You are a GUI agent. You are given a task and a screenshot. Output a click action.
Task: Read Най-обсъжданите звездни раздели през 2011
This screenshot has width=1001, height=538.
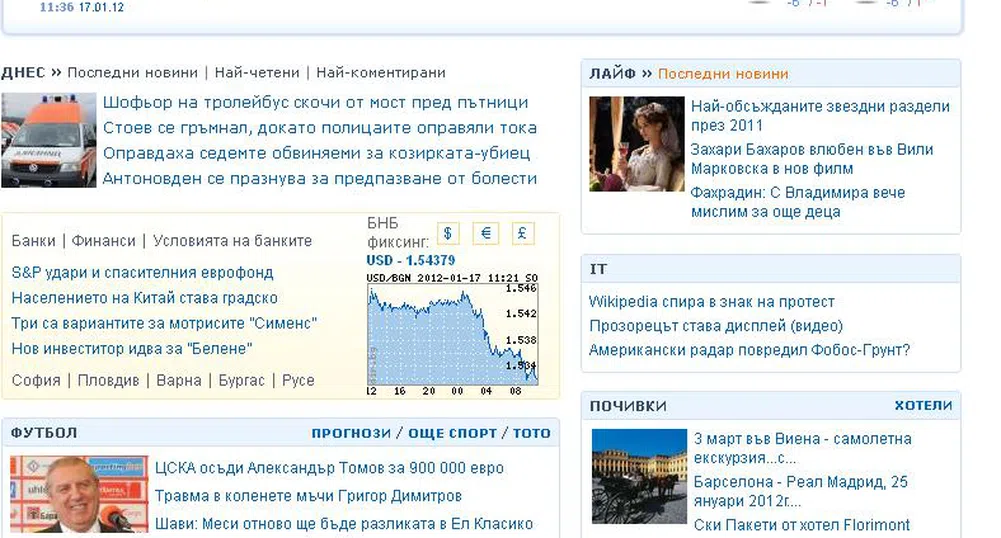[x=820, y=116]
